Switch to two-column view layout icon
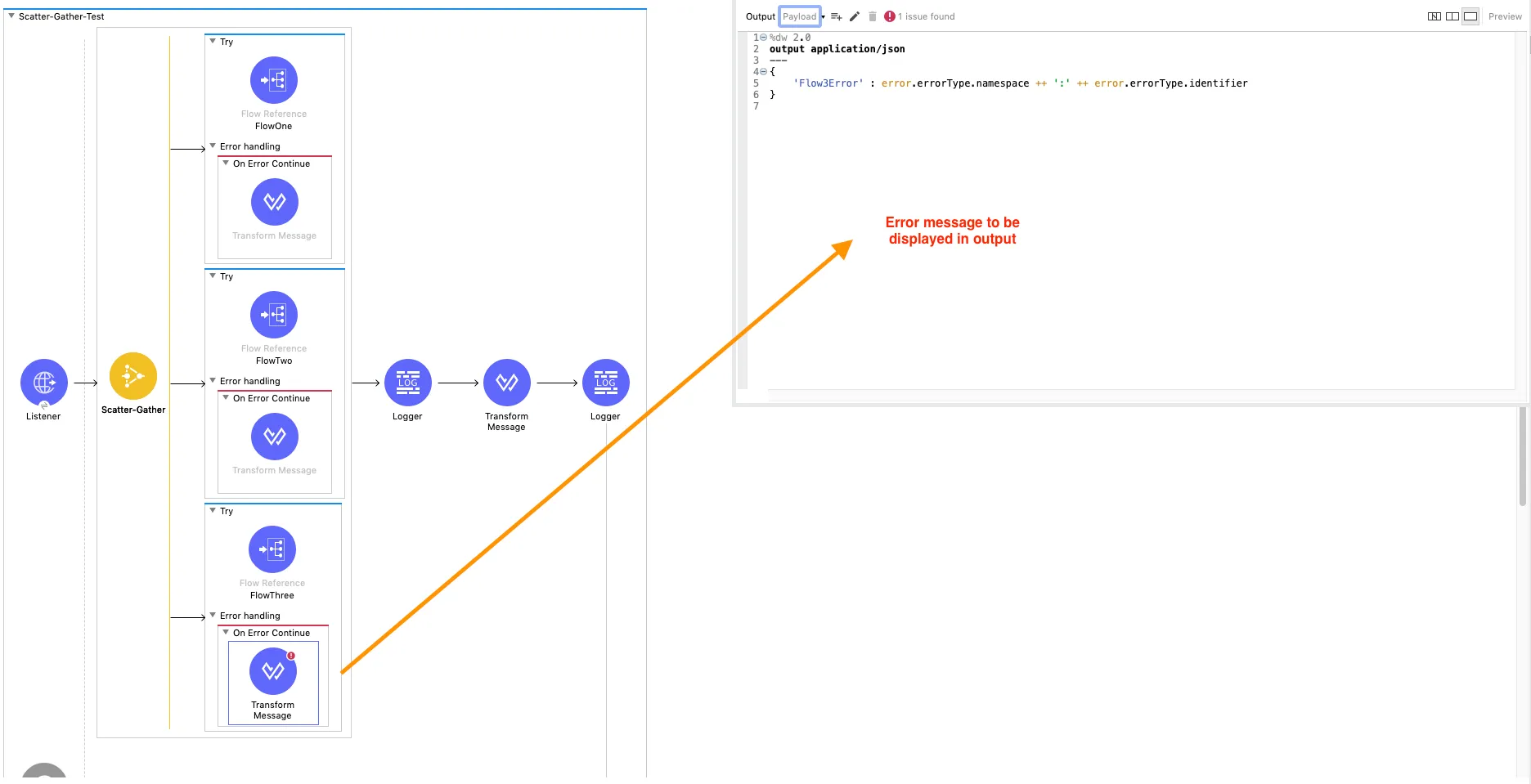Viewport: 1531px width, 784px height. click(1452, 16)
